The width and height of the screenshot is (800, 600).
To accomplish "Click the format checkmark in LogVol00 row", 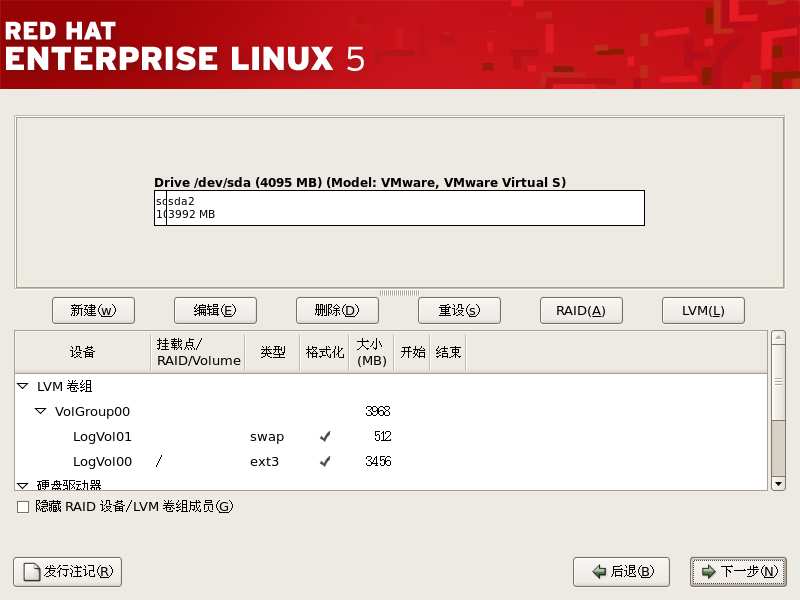I will [325, 461].
